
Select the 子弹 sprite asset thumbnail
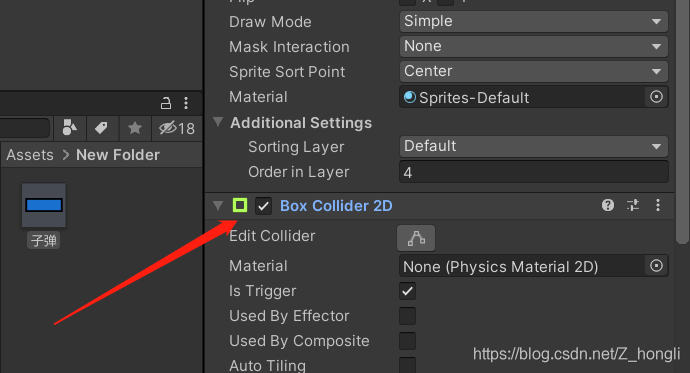44,205
